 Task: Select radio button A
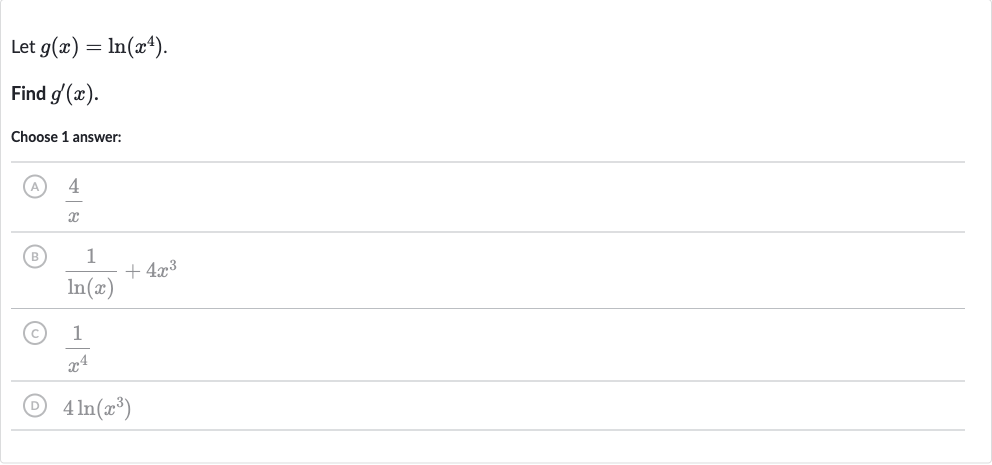point(35,187)
